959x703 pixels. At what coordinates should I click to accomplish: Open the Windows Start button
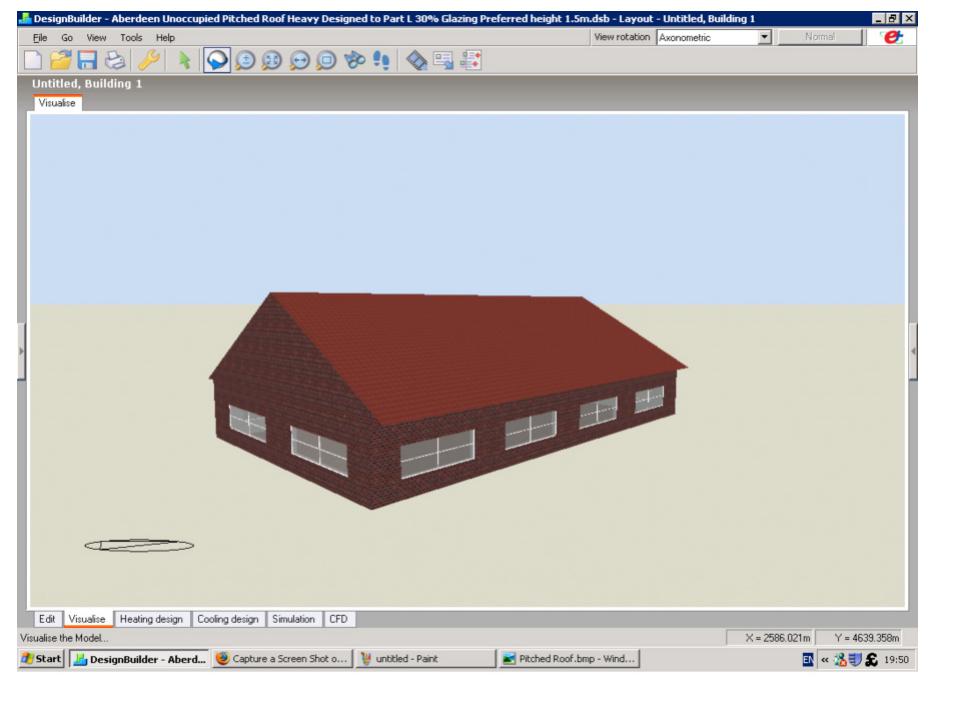(x=42, y=659)
